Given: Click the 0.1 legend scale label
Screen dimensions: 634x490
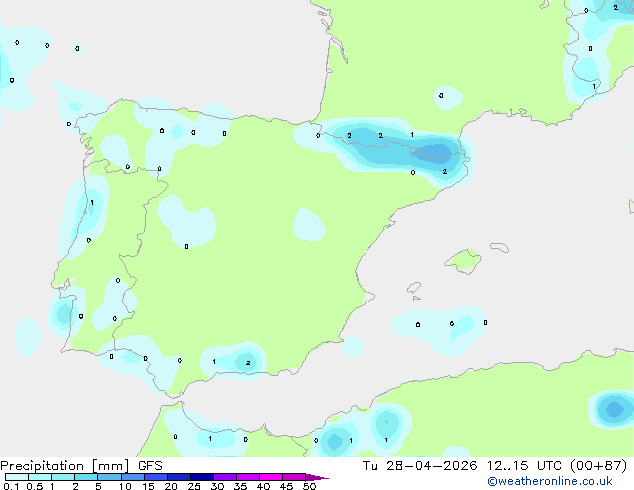Looking at the screenshot, I should coord(11,486).
